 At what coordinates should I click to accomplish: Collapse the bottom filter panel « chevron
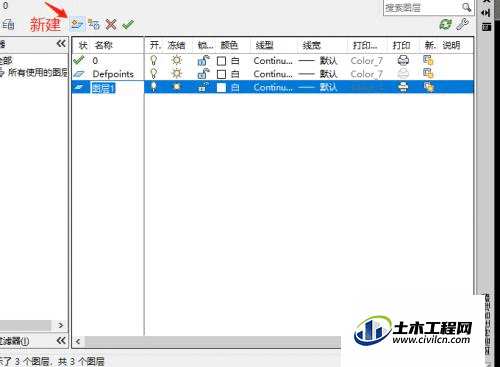pyautogui.click(x=61, y=340)
